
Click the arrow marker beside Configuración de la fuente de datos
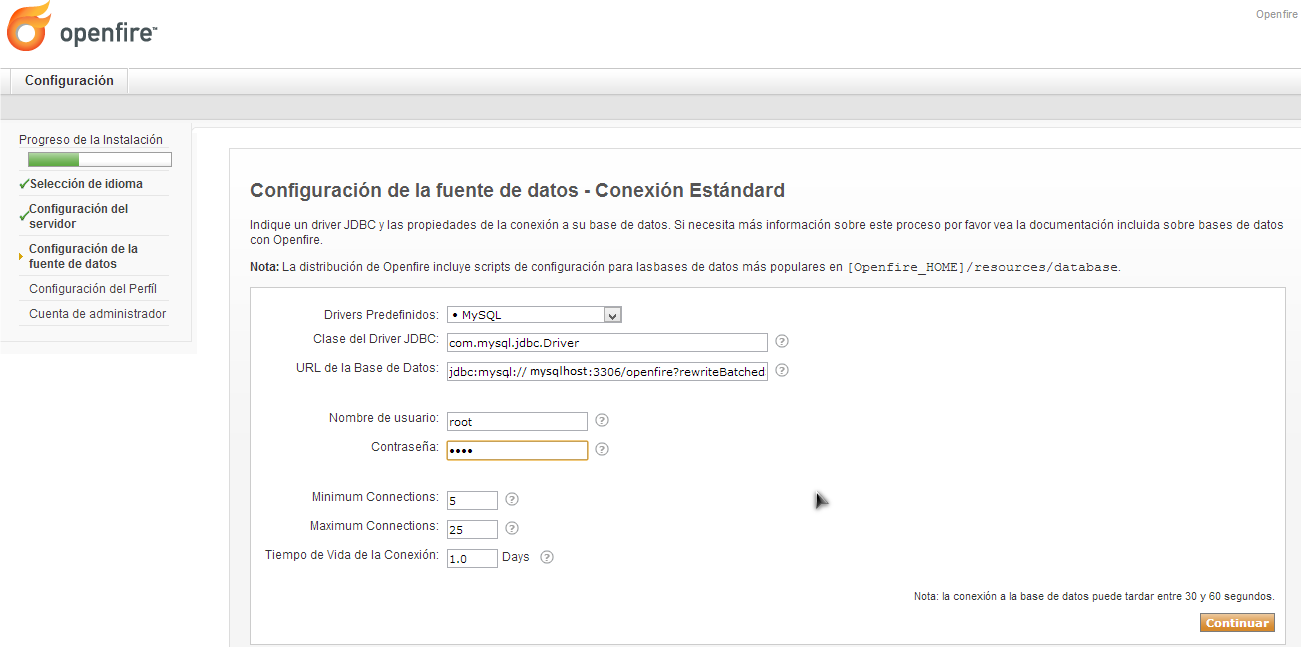click(21, 256)
